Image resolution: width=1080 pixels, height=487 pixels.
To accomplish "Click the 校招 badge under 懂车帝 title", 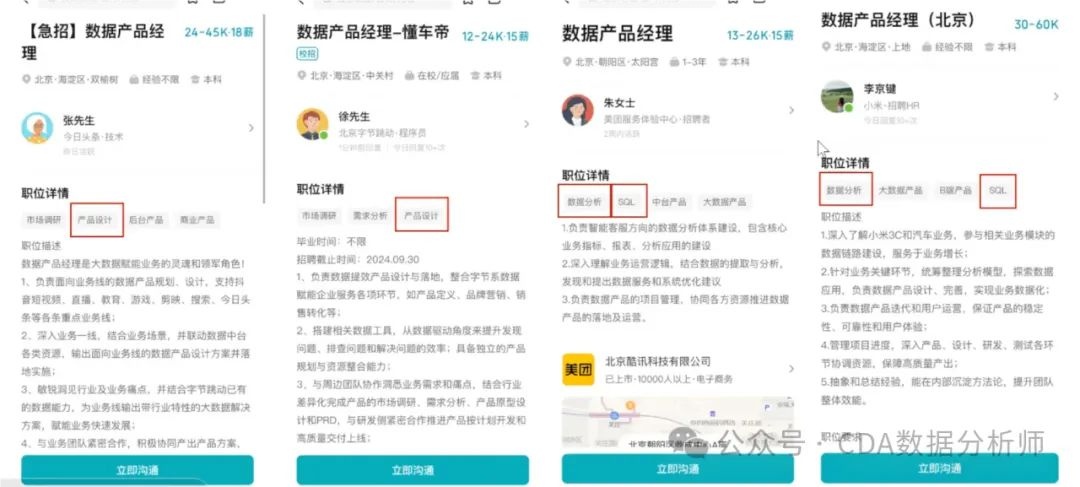I will tap(307, 54).
